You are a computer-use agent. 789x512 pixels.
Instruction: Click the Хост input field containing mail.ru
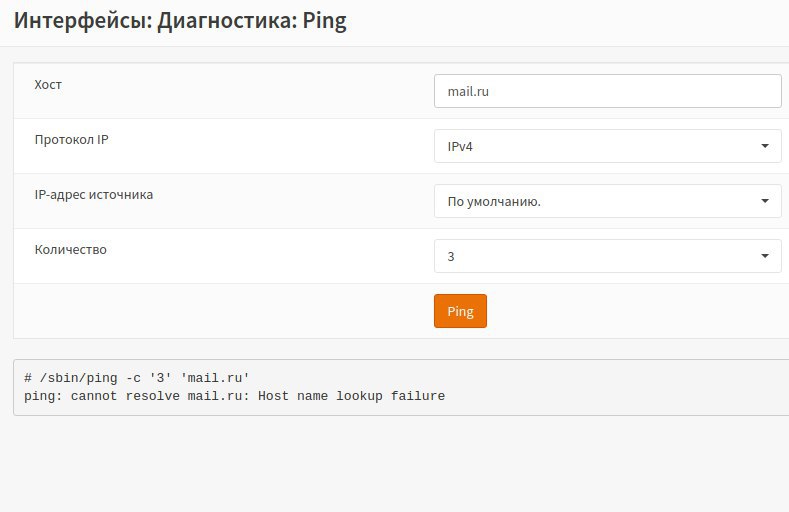pyautogui.click(x=607, y=91)
